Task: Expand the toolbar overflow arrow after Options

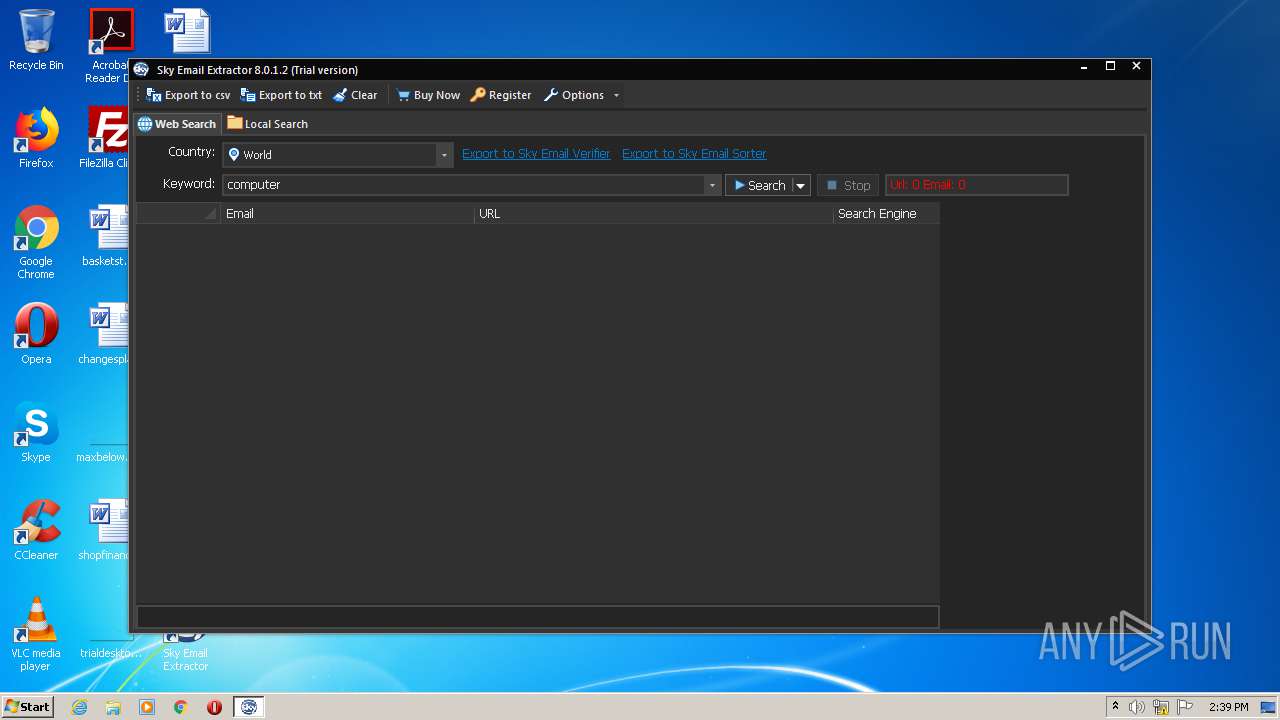Action: [x=616, y=96]
